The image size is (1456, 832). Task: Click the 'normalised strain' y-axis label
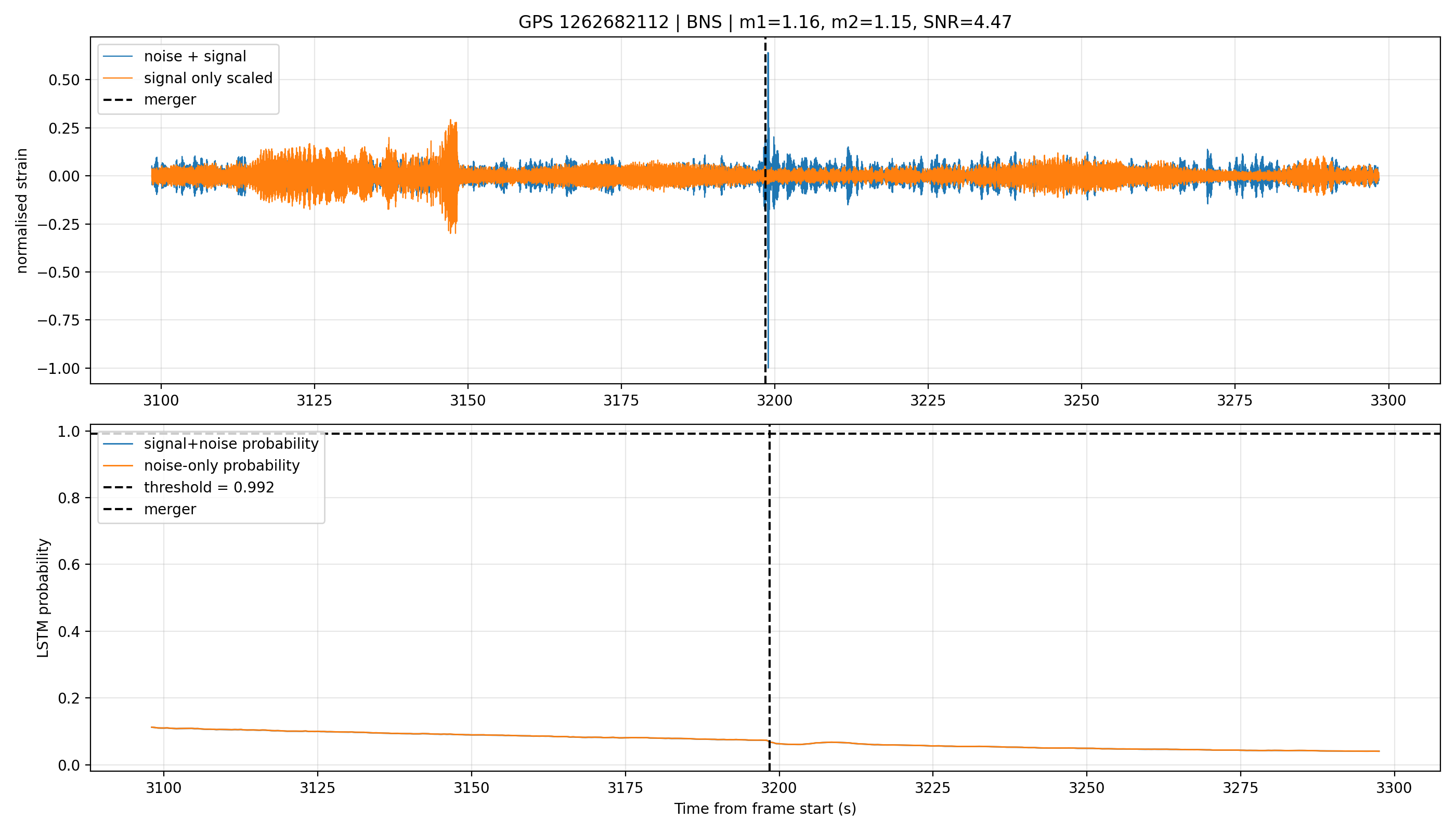coord(22,211)
